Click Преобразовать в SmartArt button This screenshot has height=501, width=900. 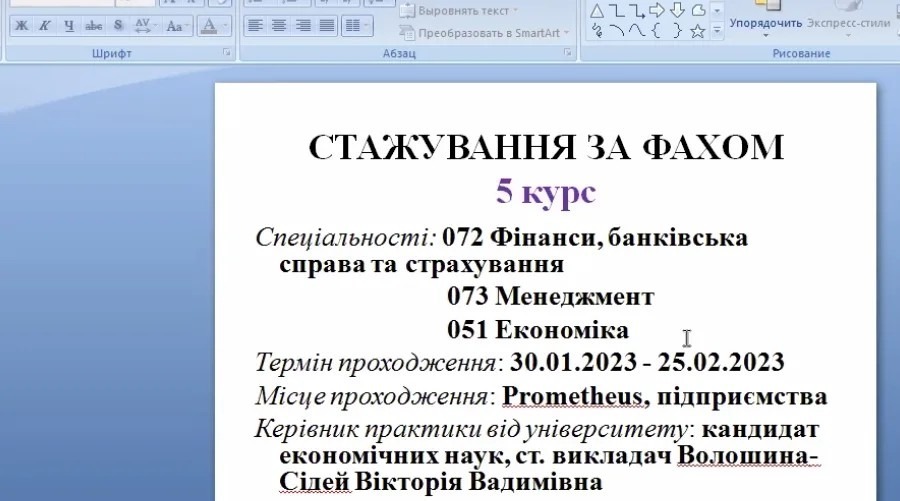coord(489,33)
